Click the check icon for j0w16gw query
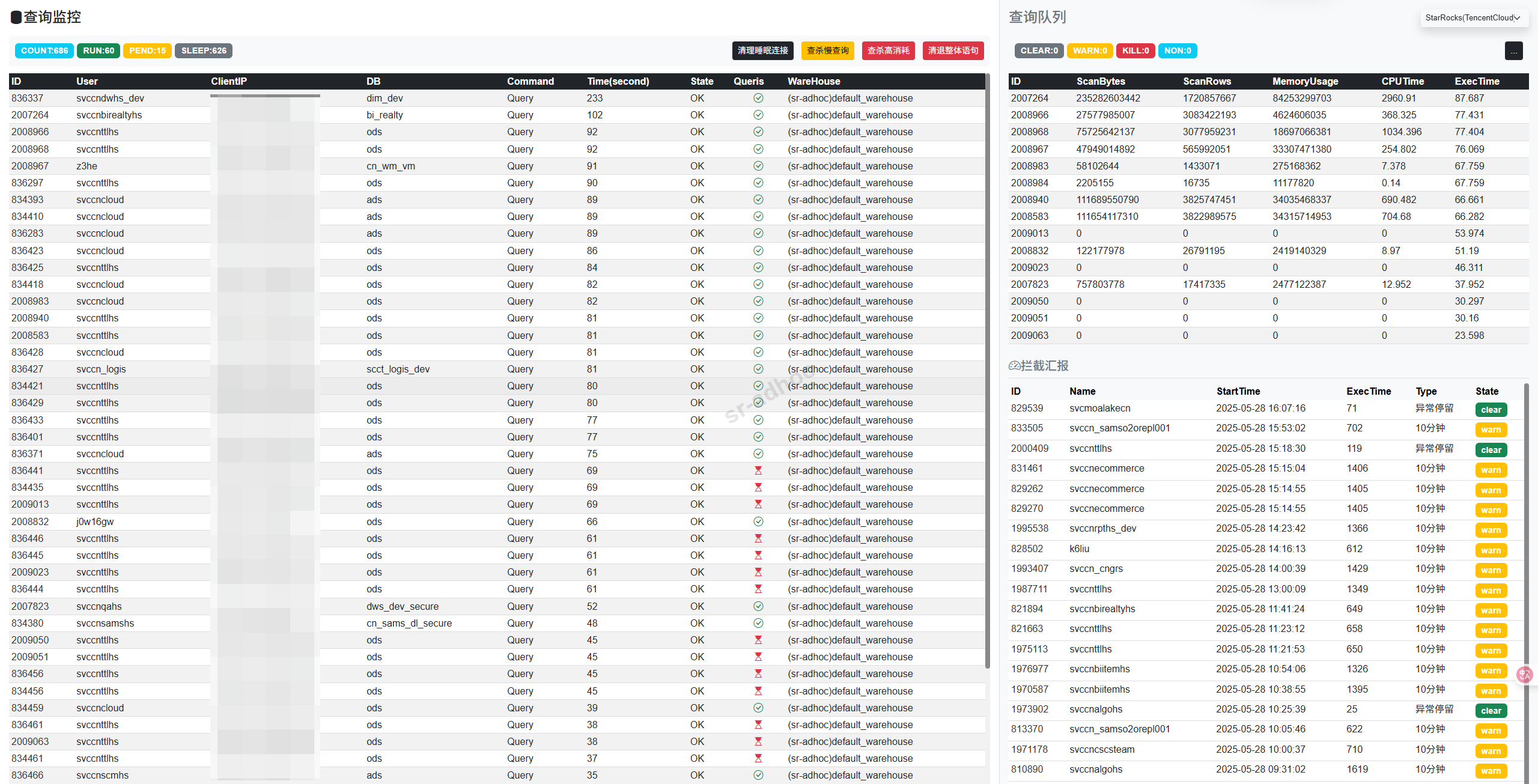 (758, 521)
